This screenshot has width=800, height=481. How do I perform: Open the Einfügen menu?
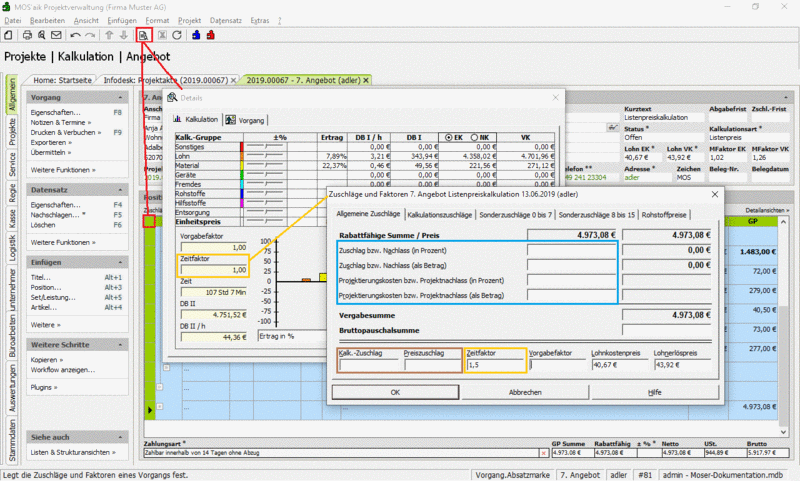pyautogui.click(x=122, y=20)
